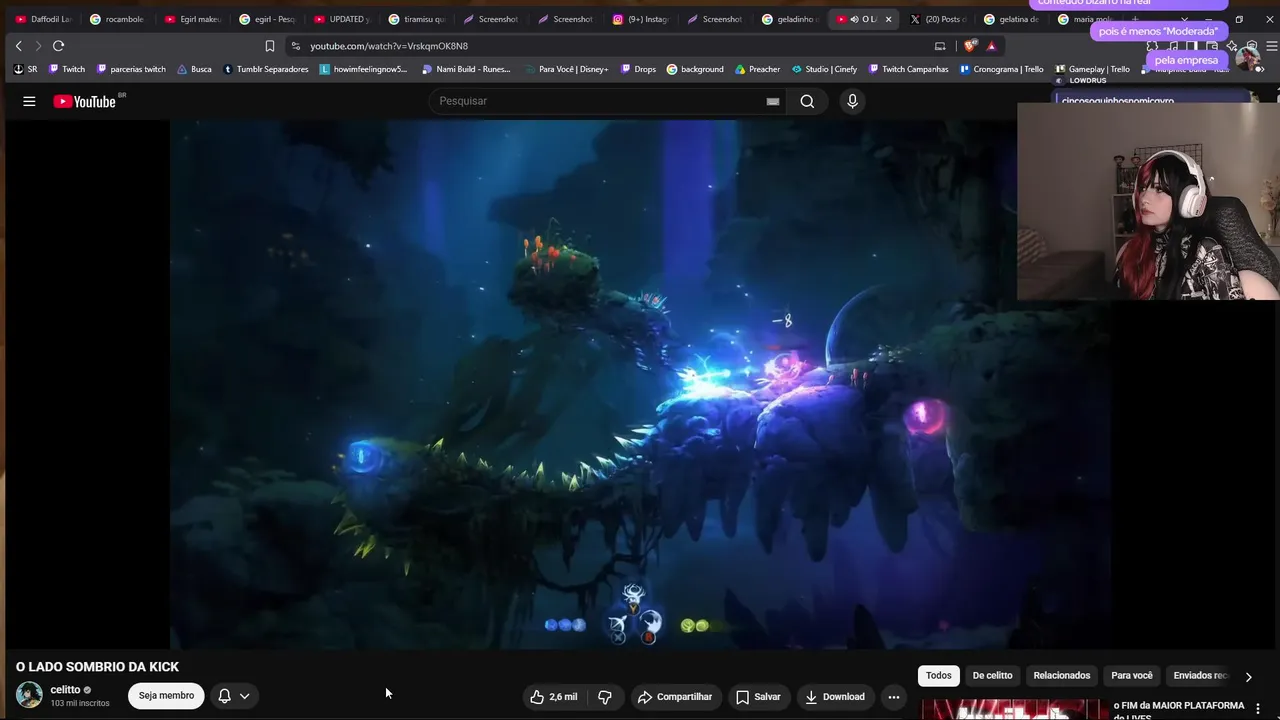Image resolution: width=1280 pixels, height=720 pixels.
Task: Close the active YouTube tab
Action: point(888,19)
